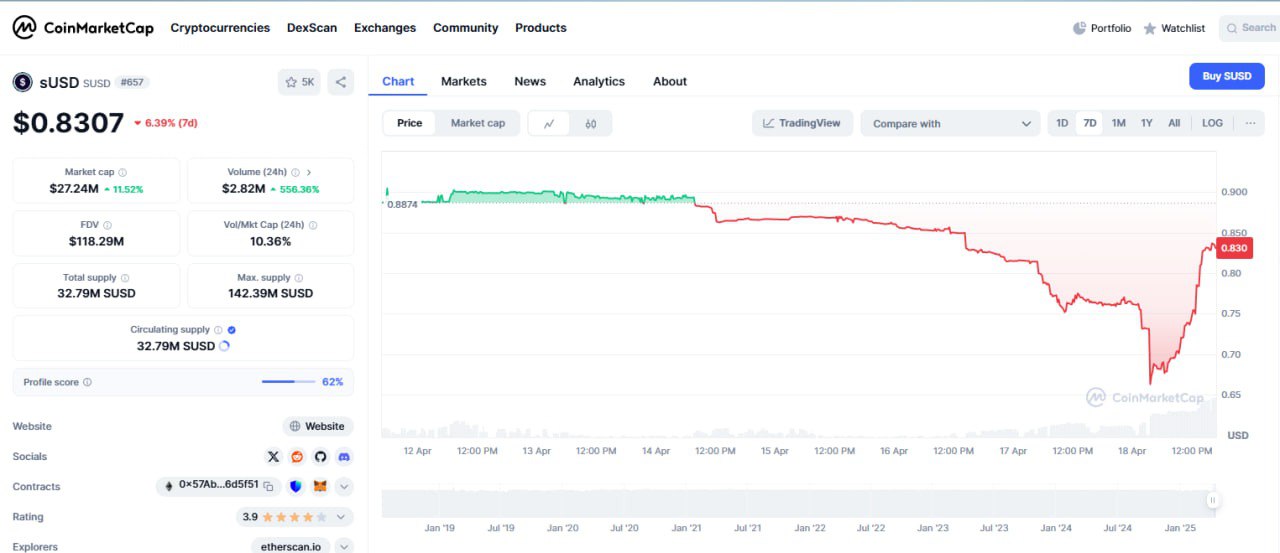Click the FDV info icon
Screen dimensions: 1280x553
click(107, 225)
